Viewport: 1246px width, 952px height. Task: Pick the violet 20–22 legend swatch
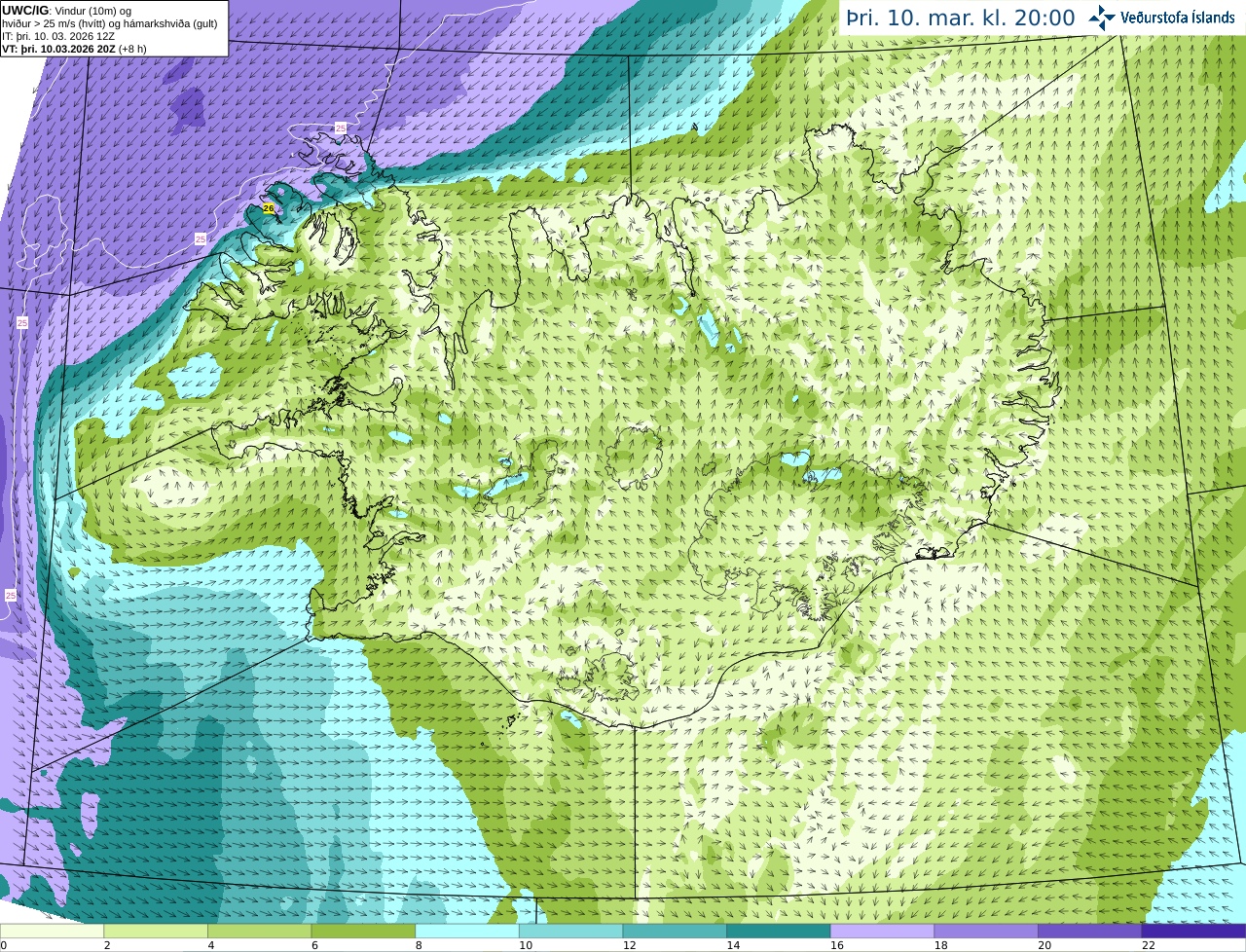[1090, 931]
